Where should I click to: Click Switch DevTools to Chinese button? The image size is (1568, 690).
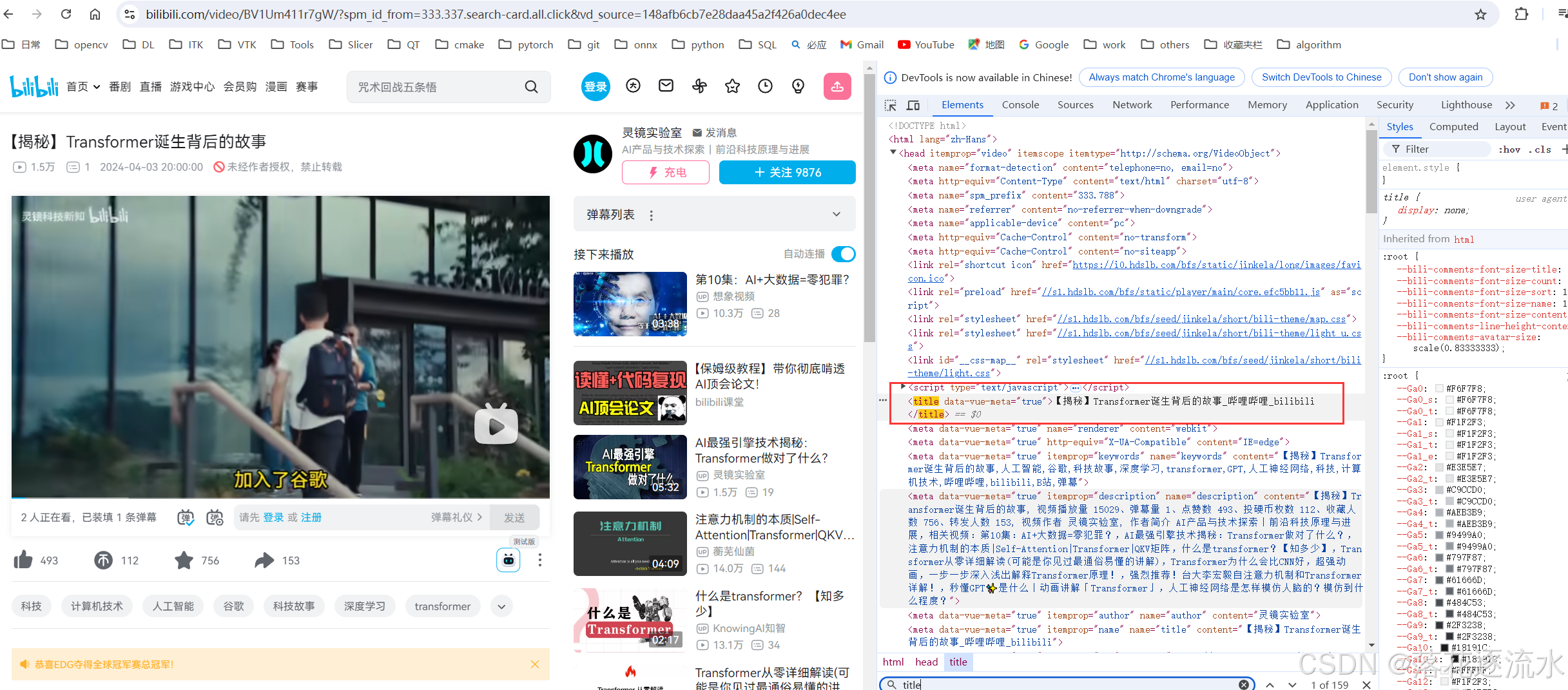pyautogui.click(x=1321, y=77)
